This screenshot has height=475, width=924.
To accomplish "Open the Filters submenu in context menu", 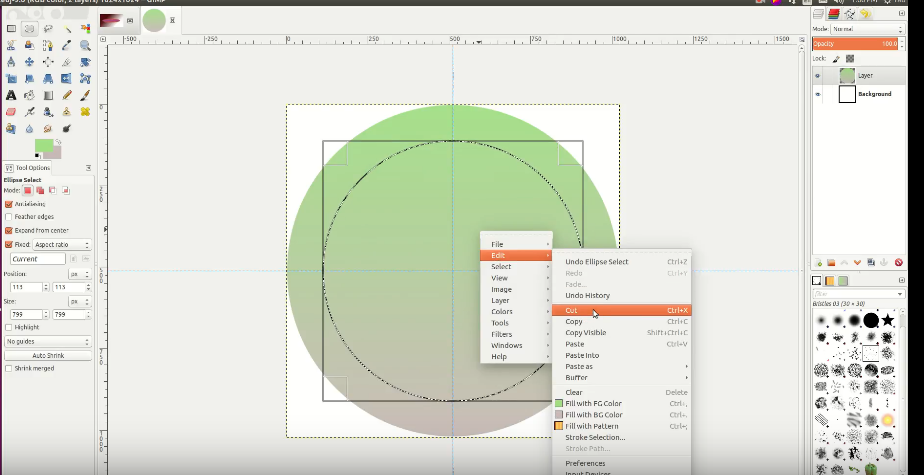I will click(516, 334).
